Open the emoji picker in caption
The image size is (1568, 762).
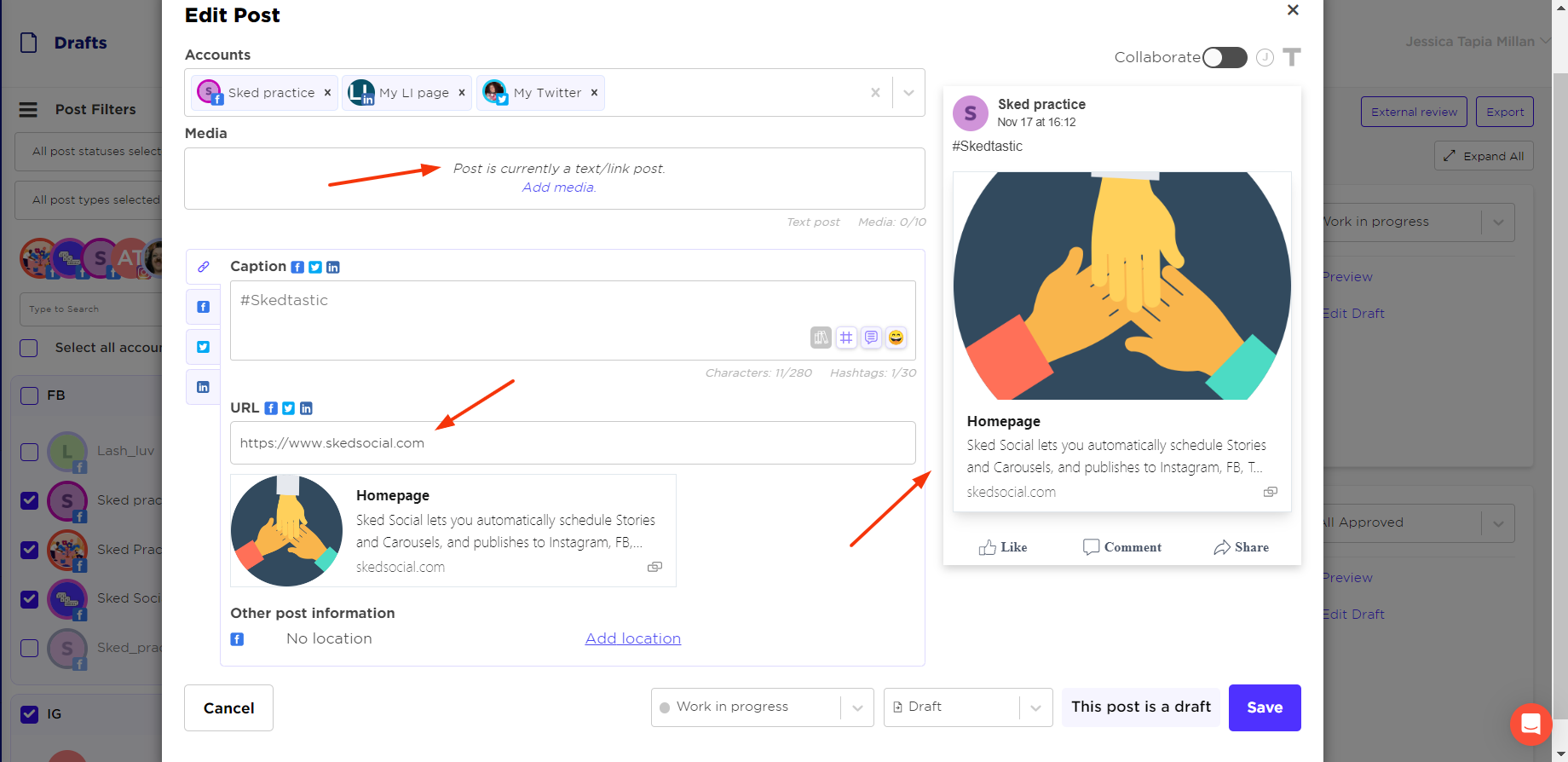coord(896,338)
